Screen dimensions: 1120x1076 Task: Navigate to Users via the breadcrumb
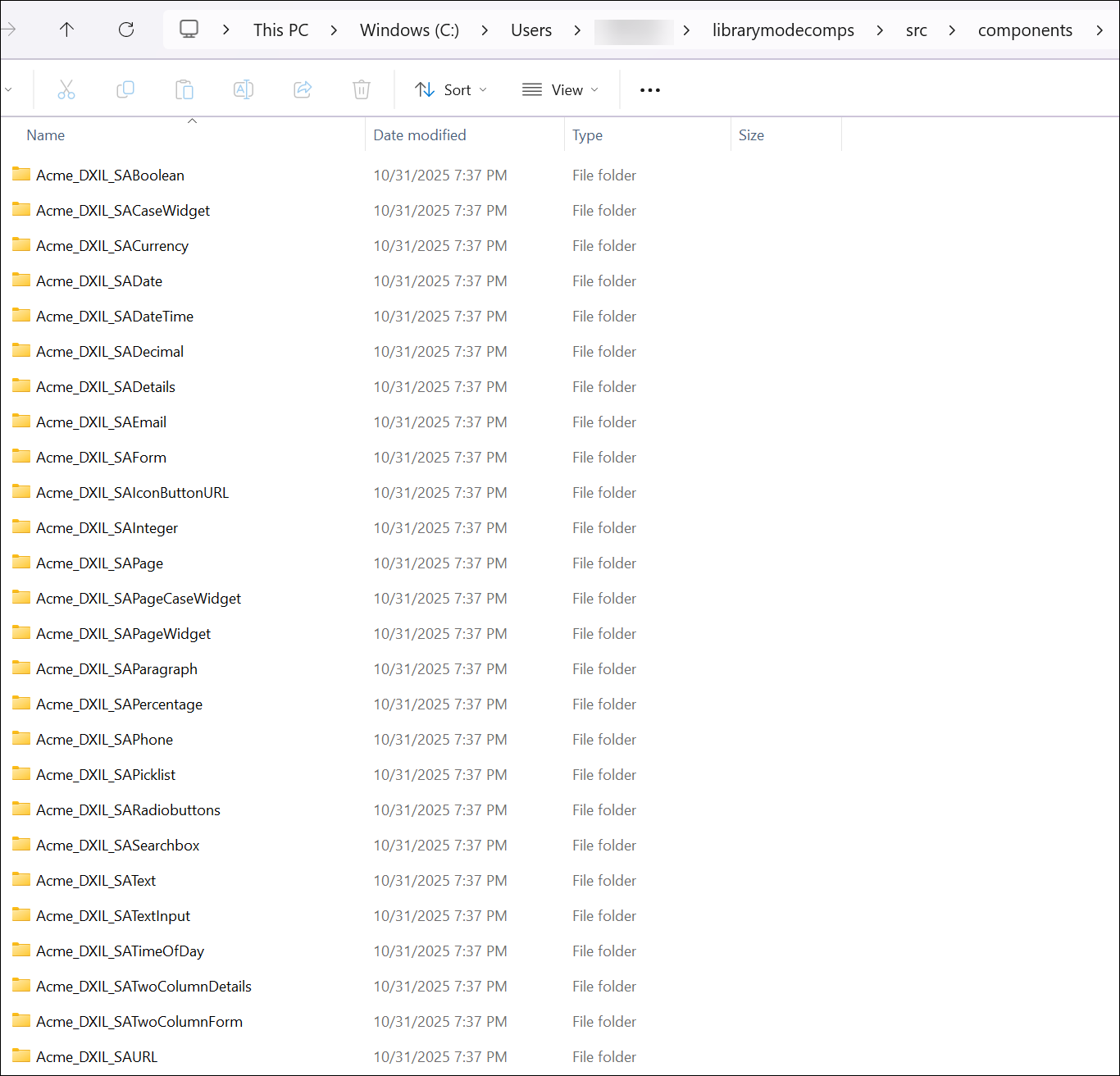pos(531,30)
